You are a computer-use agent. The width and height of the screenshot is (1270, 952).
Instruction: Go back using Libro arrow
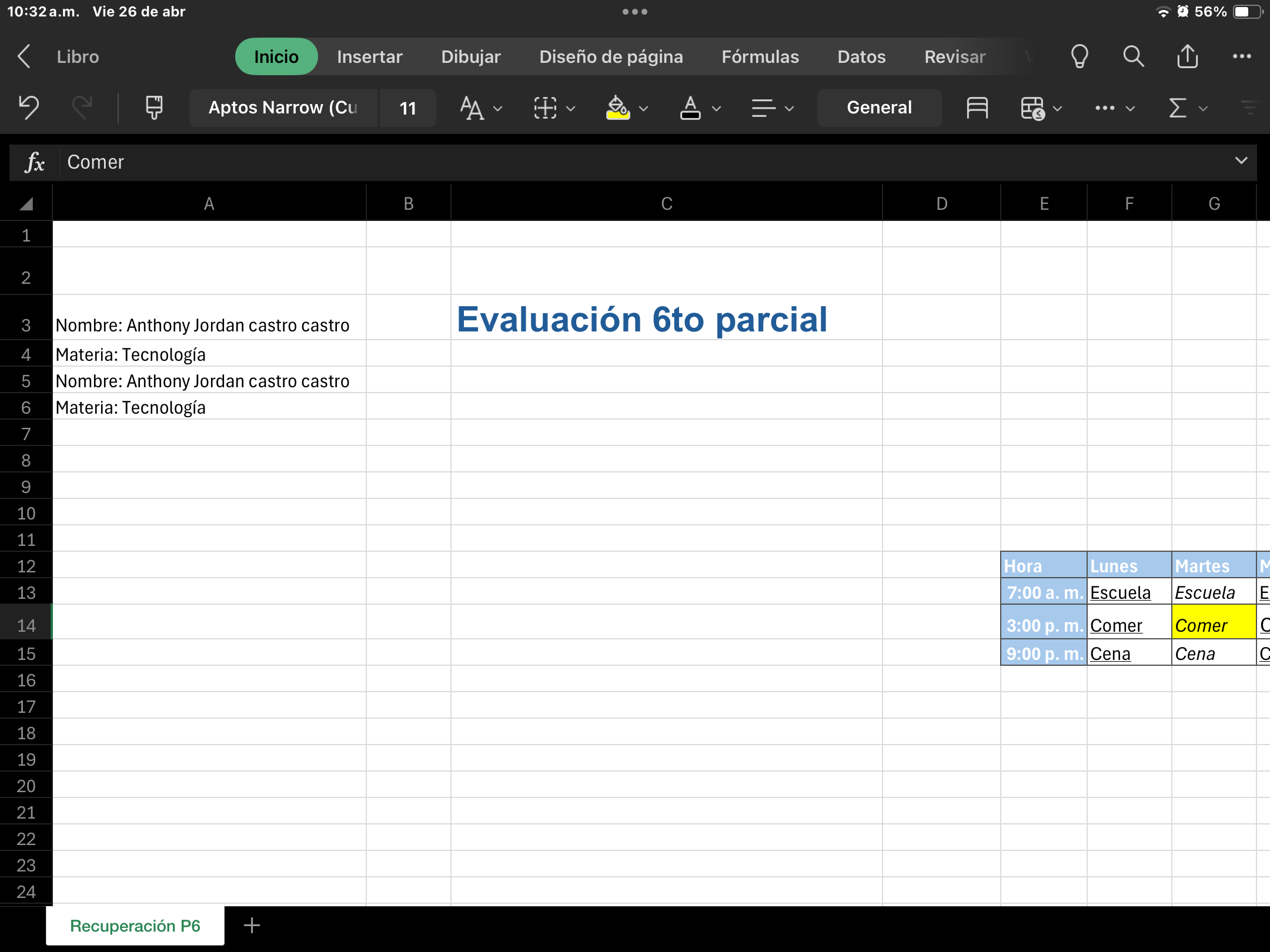coord(25,57)
